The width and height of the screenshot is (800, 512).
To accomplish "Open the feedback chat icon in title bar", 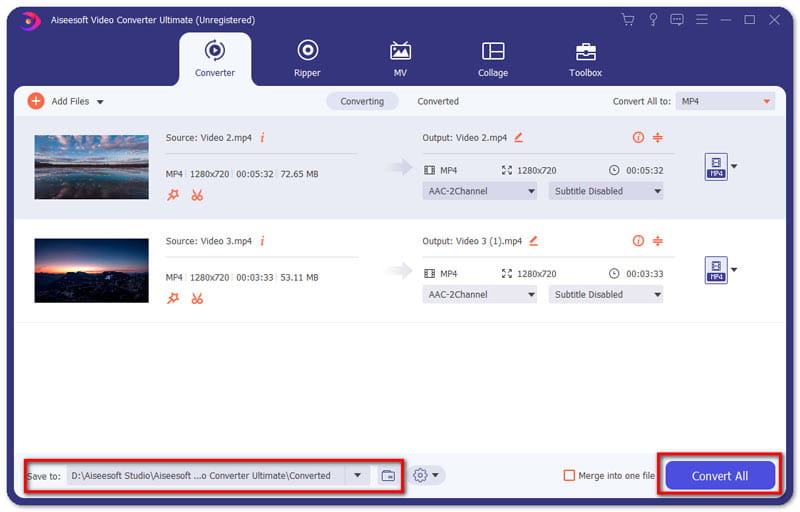I will pyautogui.click(x=677, y=20).
